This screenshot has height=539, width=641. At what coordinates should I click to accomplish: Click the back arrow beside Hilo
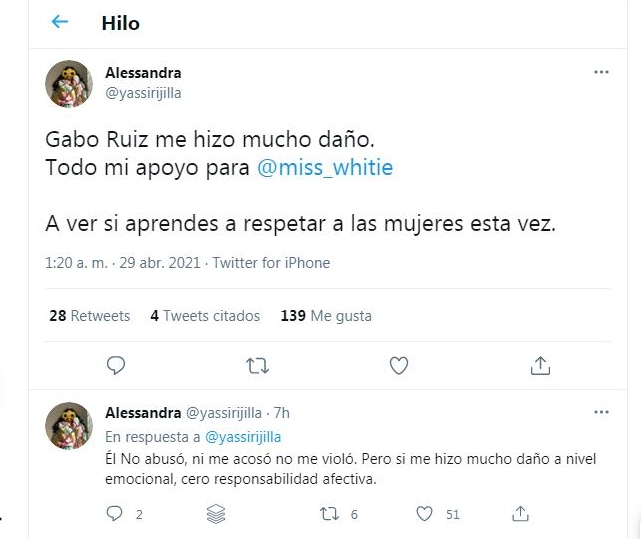[x=60, y=22]
